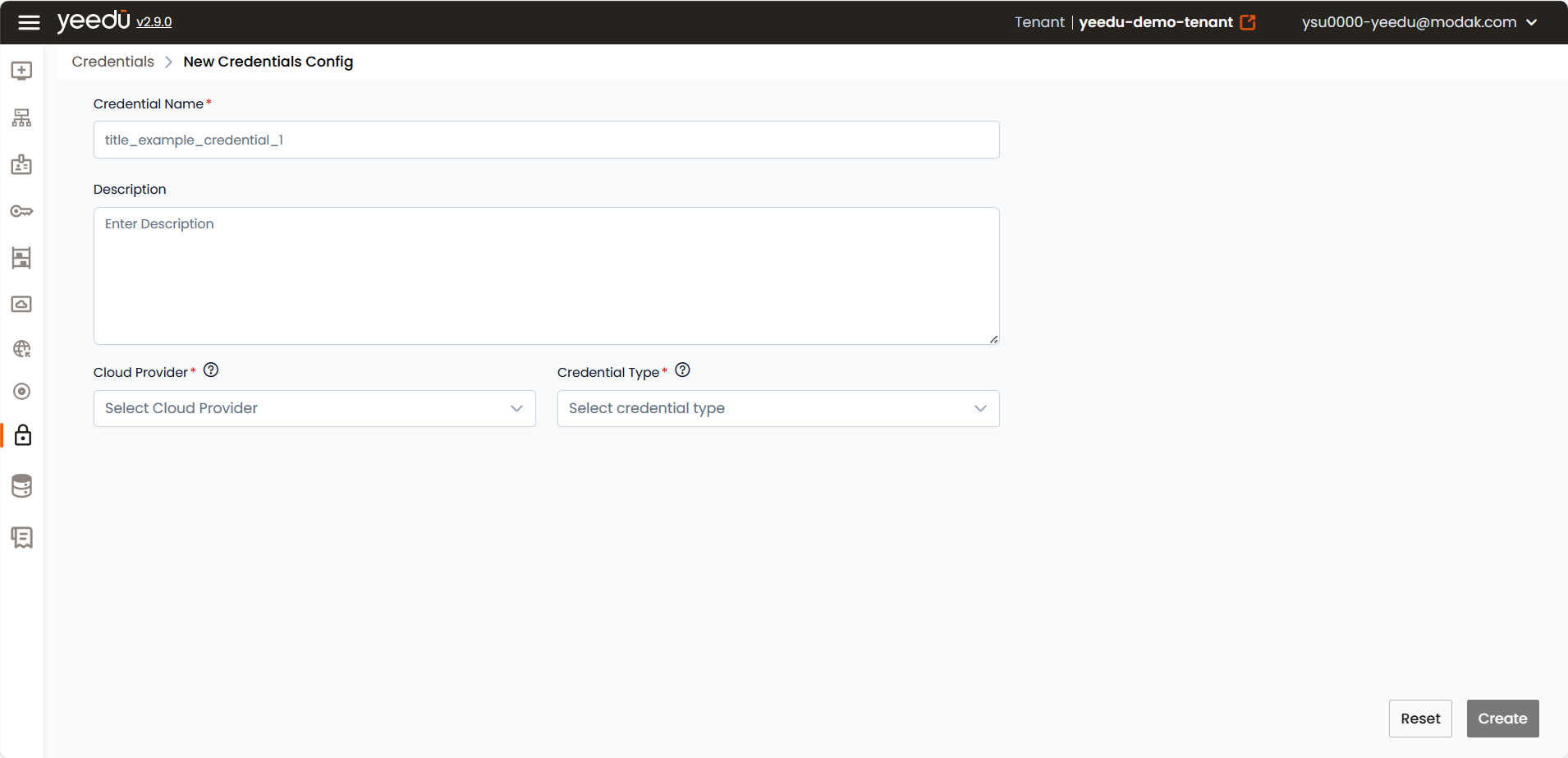Click the cloud image sidebar icon

[x=22, y=304]
